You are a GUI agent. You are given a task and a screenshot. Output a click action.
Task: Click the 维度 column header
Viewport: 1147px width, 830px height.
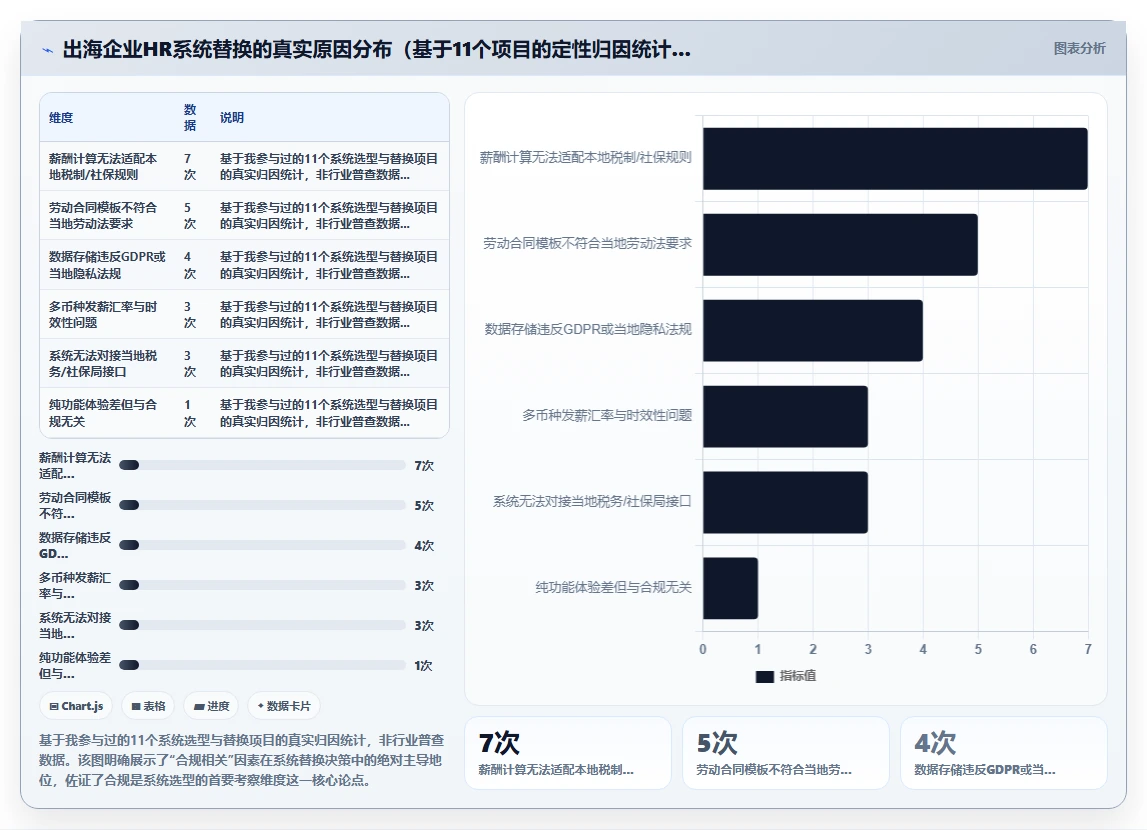pos(61,117)
